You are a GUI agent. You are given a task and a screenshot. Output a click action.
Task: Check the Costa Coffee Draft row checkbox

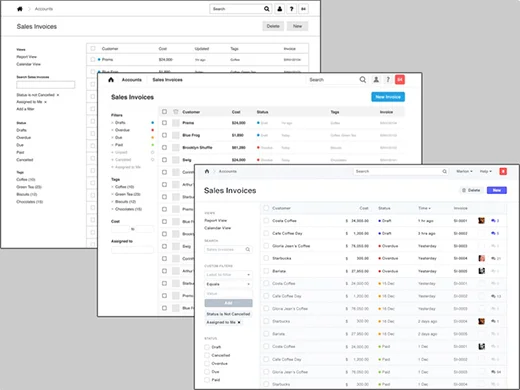point(266,221)
